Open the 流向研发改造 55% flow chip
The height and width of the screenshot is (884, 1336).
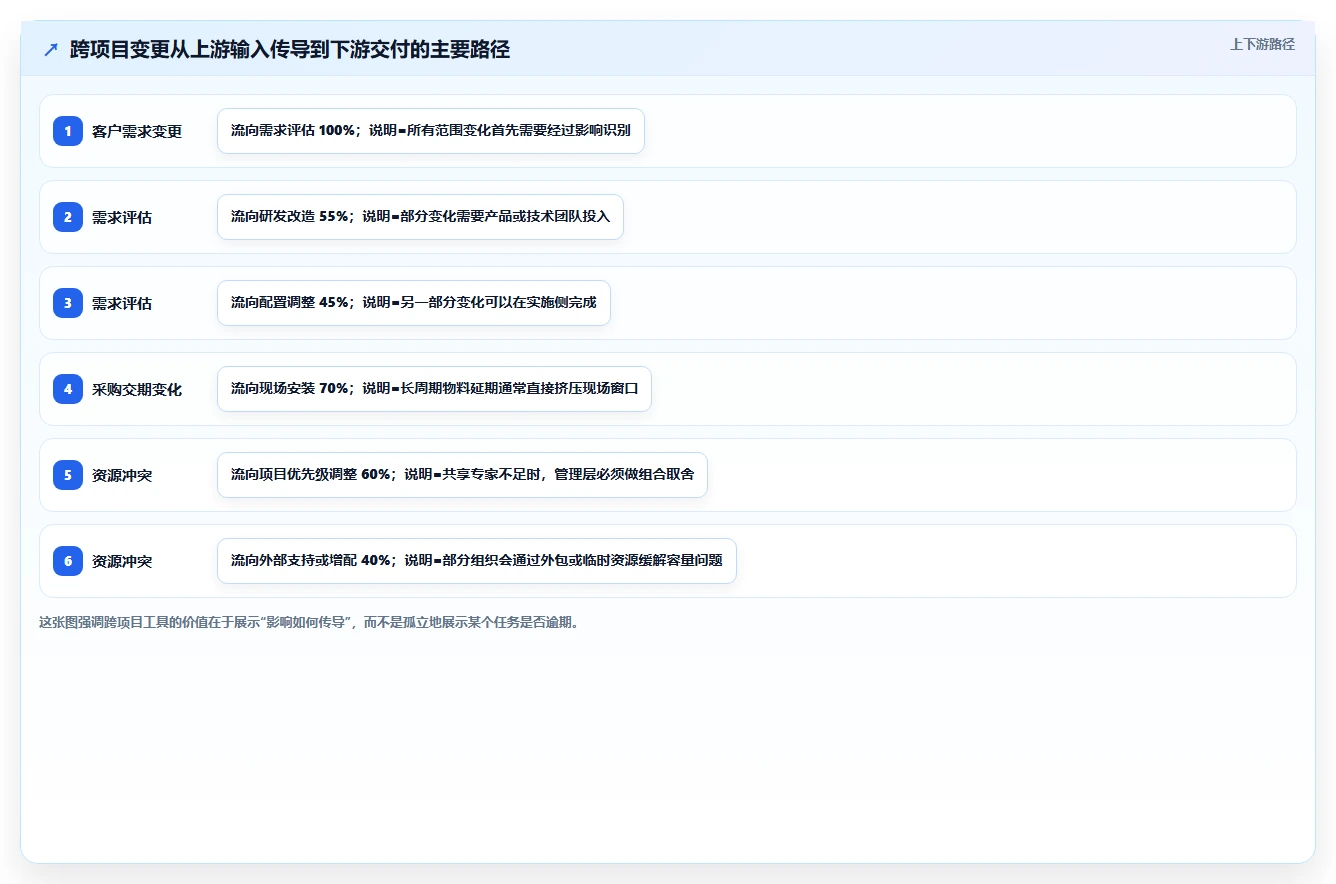pyautogui.click(x=420, y=217)
